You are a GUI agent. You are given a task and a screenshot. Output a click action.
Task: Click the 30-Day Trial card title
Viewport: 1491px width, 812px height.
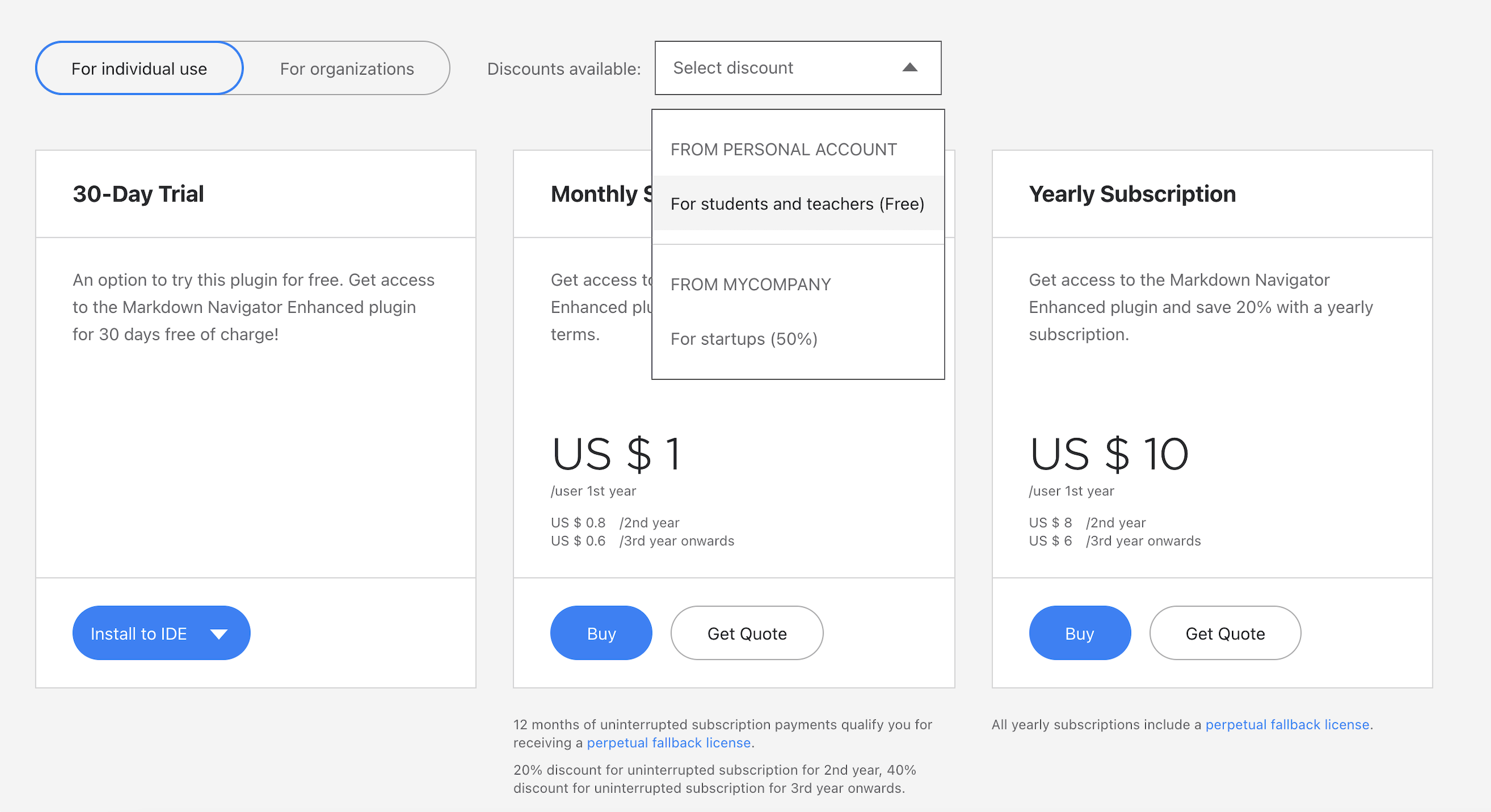click(138, 194)
